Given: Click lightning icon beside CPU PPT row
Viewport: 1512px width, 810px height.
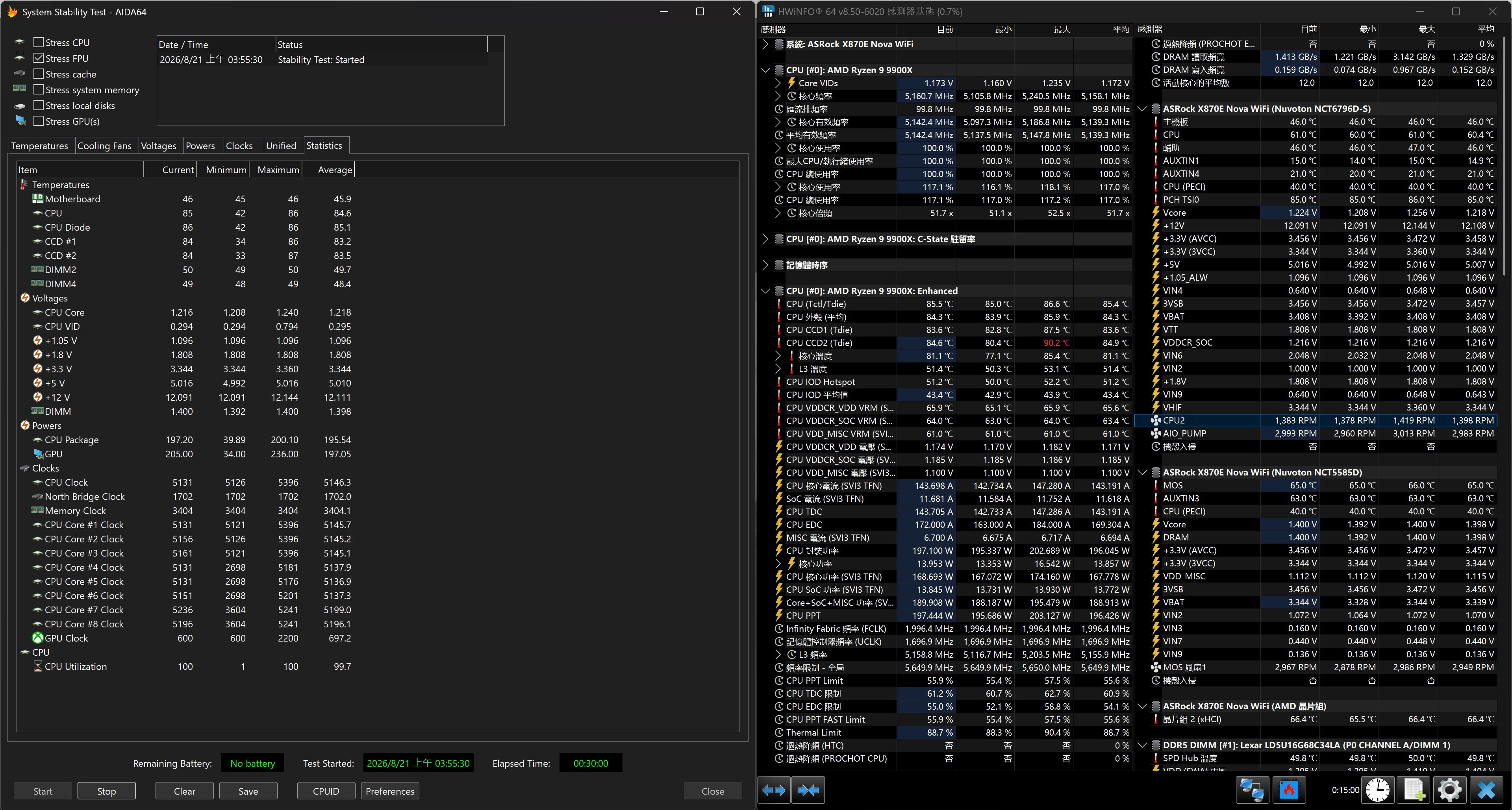Looking at the screenshot, I should coord(779,615).
